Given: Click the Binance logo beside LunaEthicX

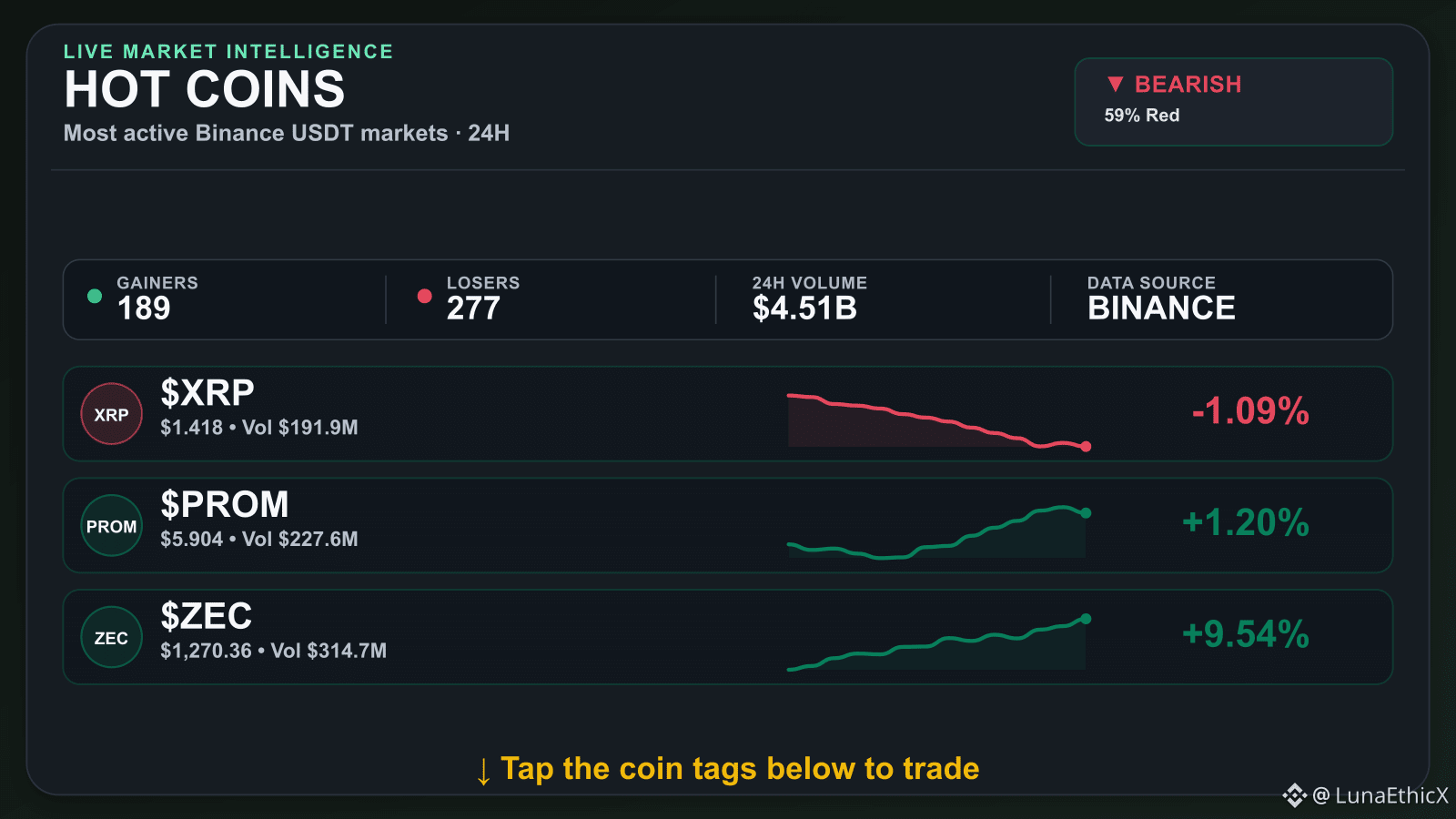Looking at the screenshot, I should [x=1294, y=795].
